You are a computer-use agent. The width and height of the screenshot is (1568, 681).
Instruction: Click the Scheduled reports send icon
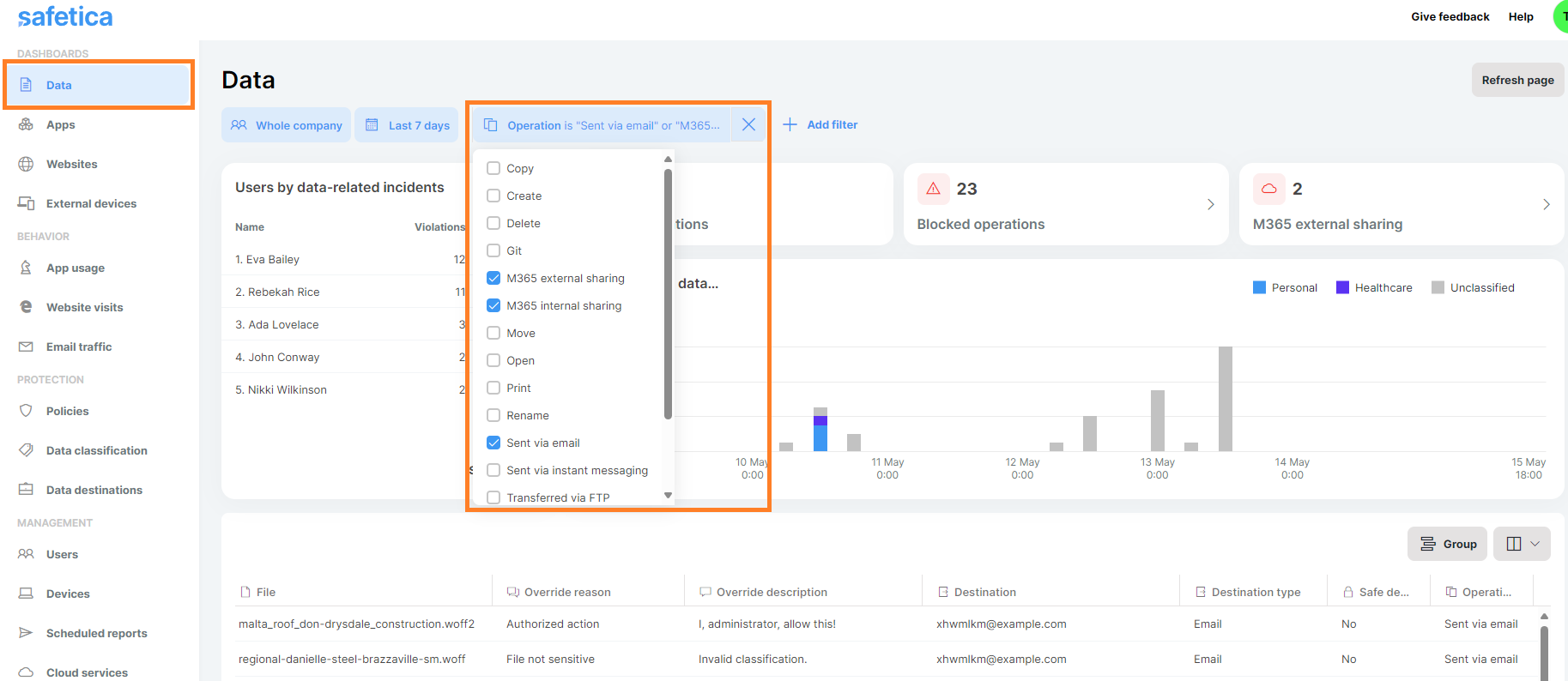point(26,633)
